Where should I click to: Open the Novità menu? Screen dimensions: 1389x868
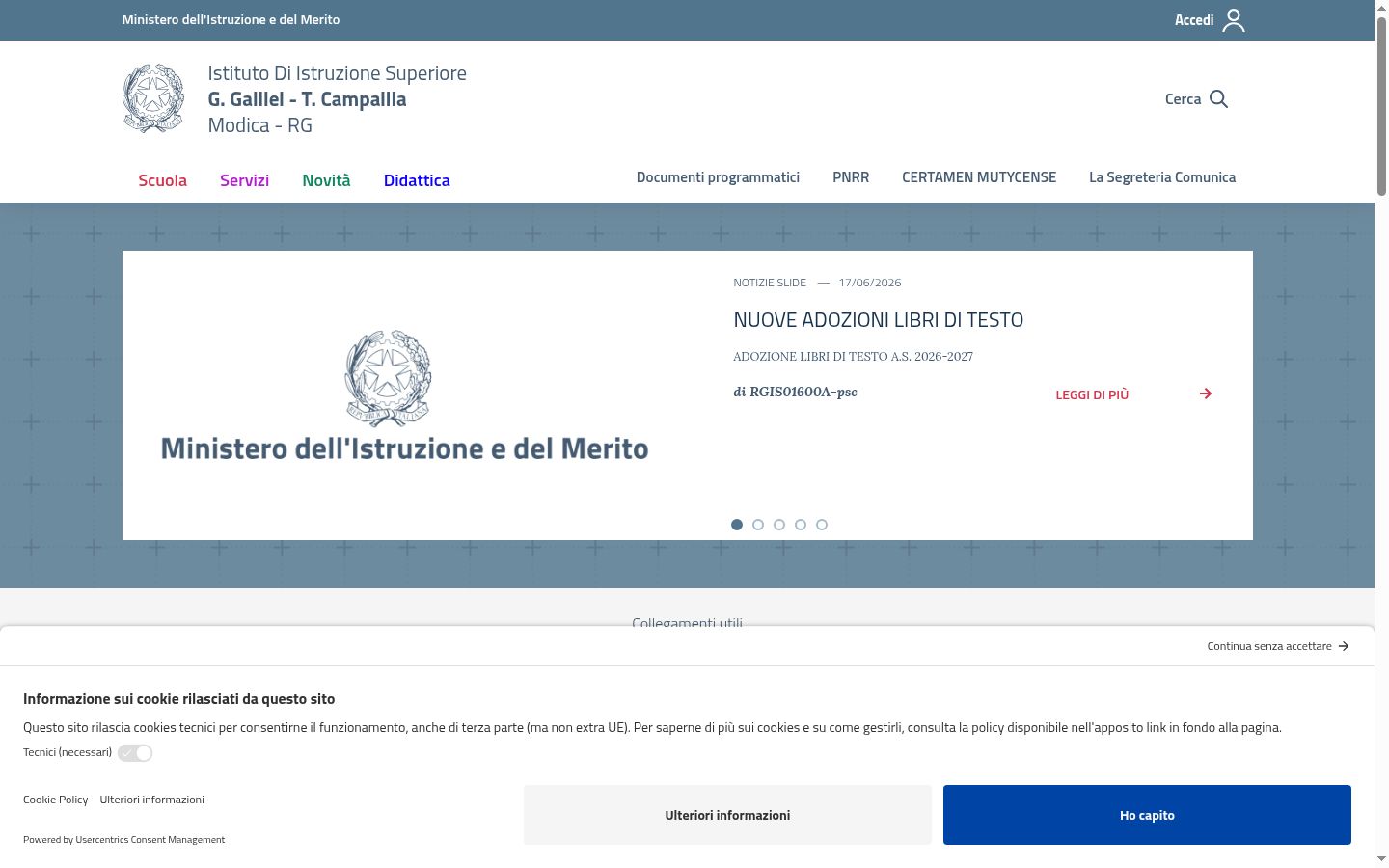326,180
